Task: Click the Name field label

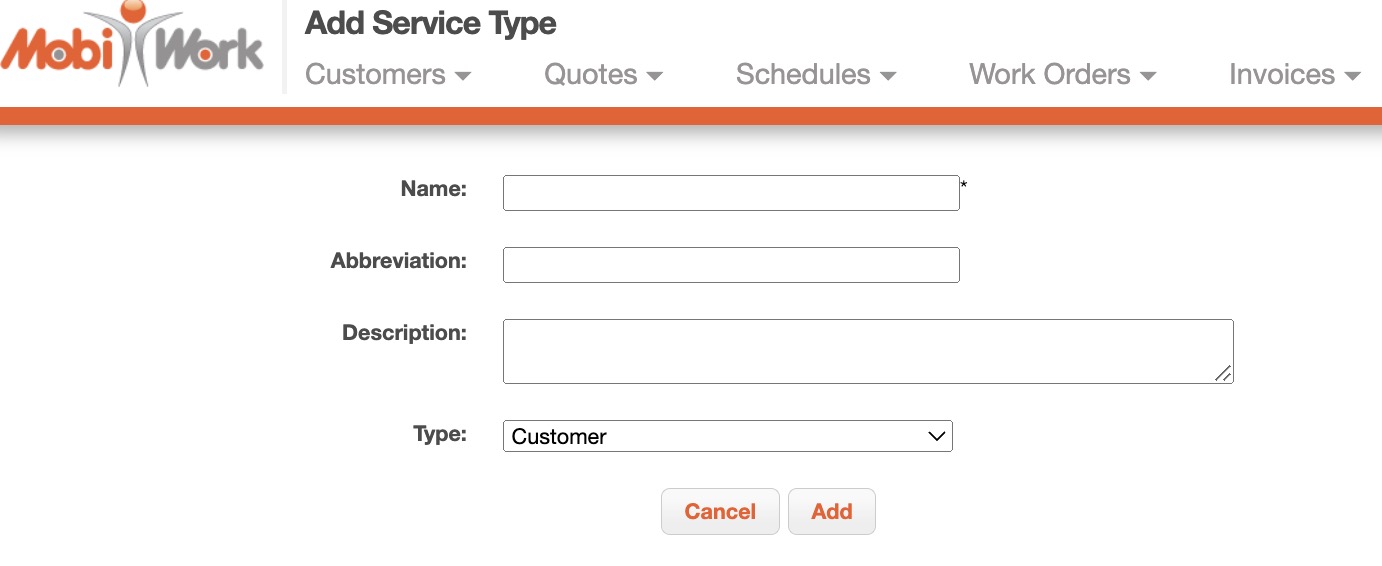Action: pos(433,189)
